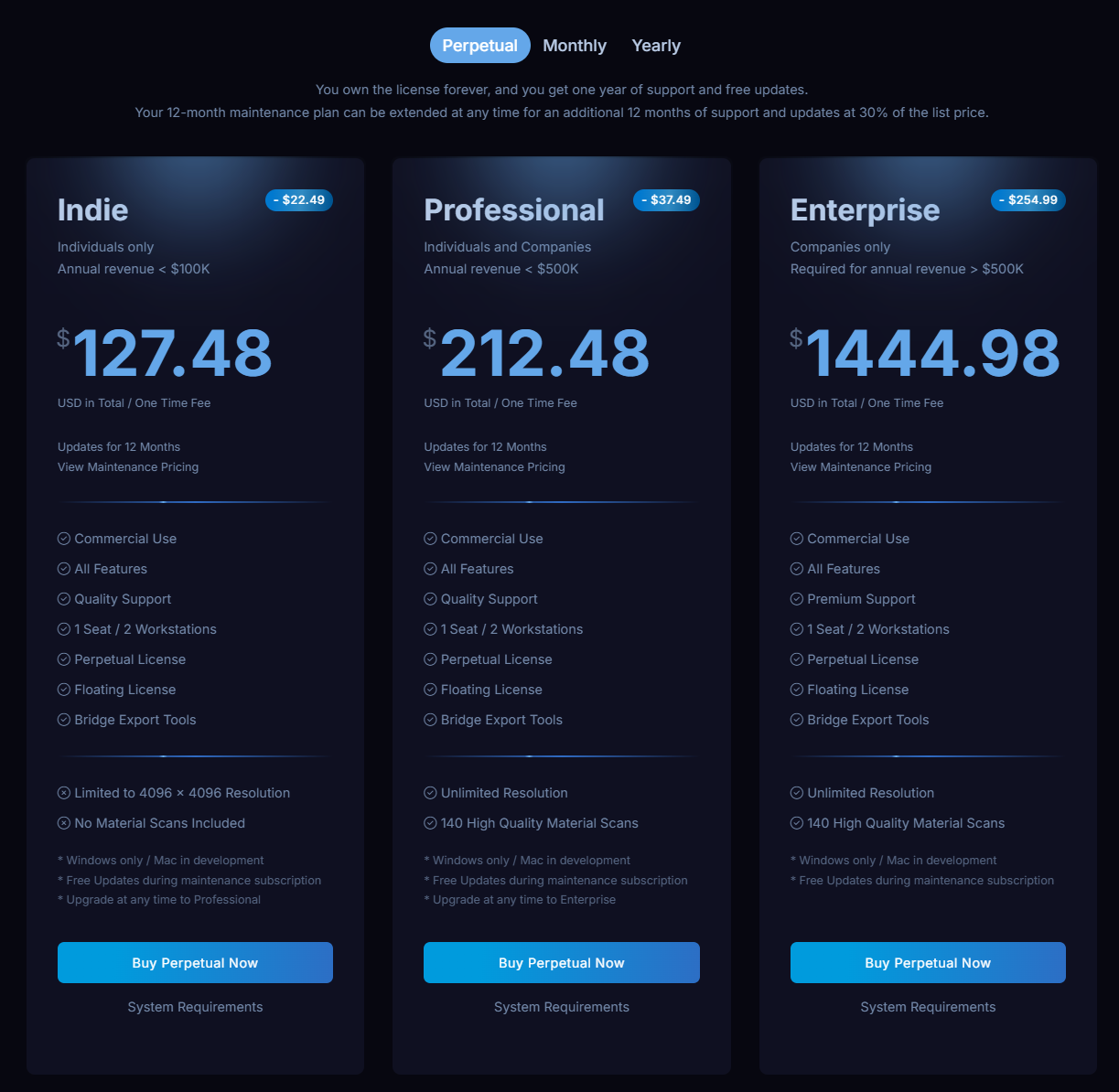Click Buy Perpetual Now for Professional
Viewport: 1119px width, 1092px height.
(x=562, y=963)
